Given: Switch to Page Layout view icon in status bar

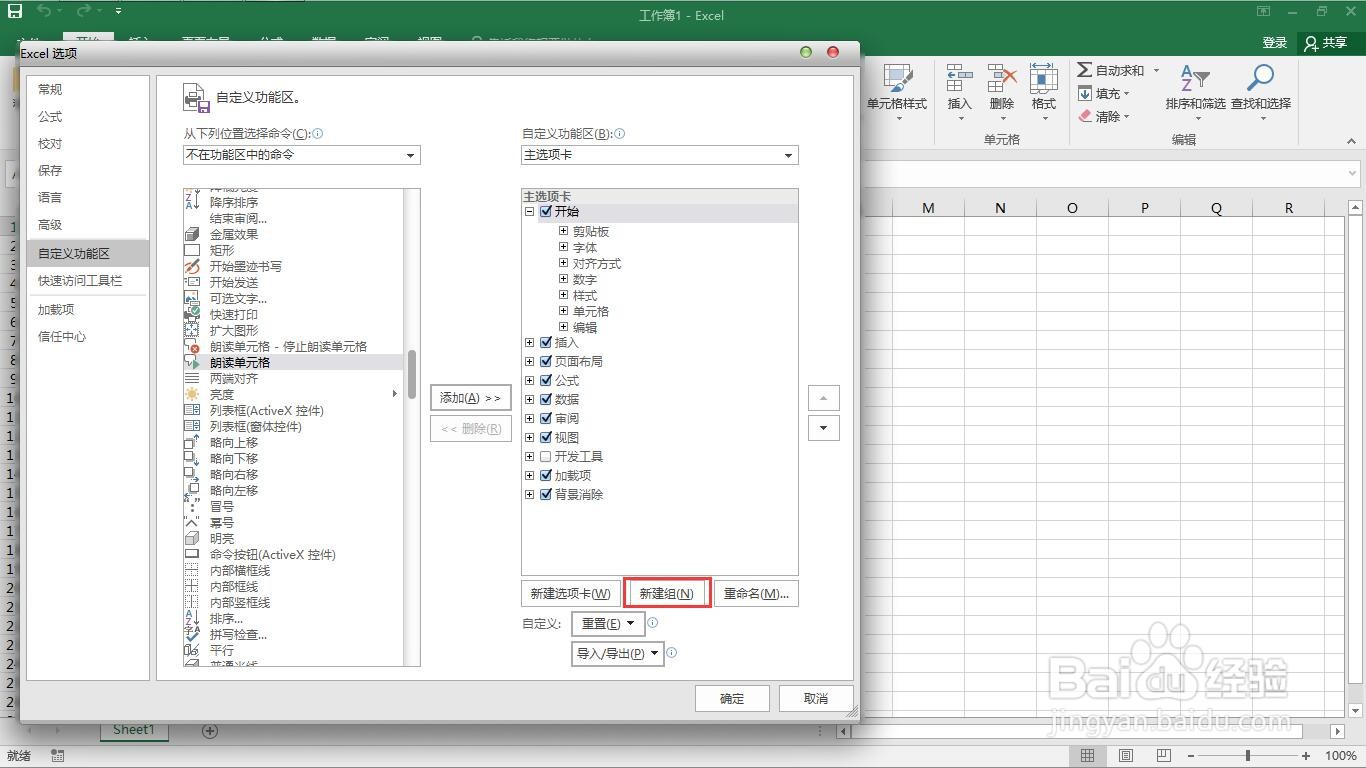Looking at the screenshot, I should 1126,756.
